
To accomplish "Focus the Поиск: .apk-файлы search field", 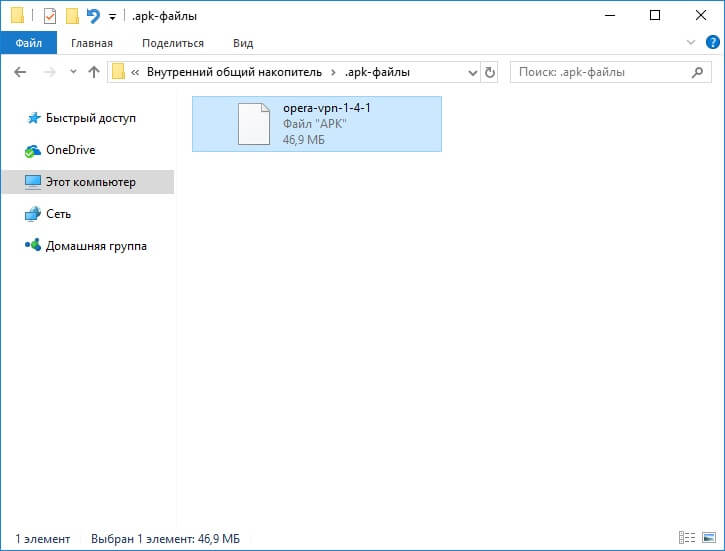I will (610, 72).
